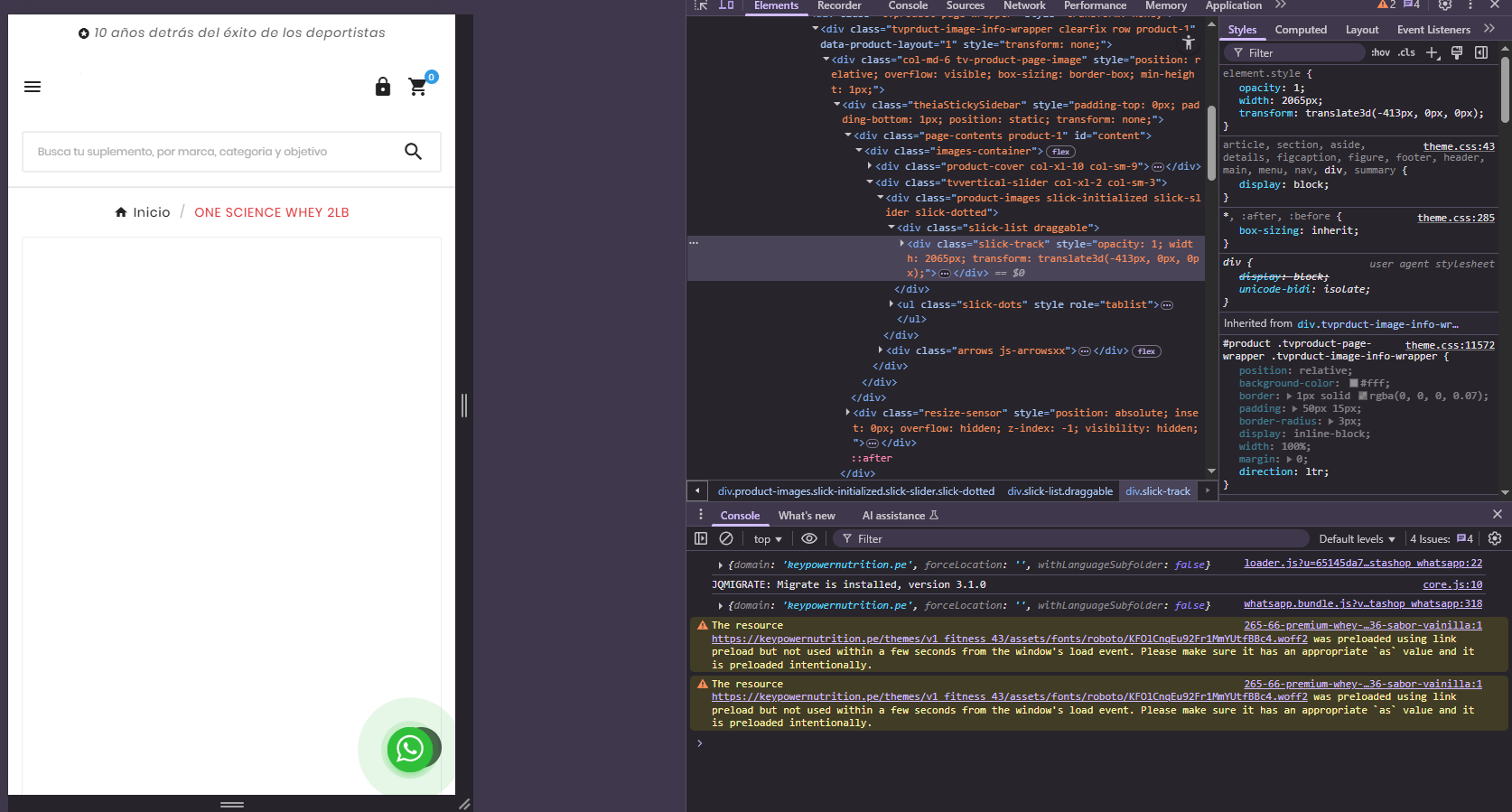The width and height of the screenshot is (1512, 812).
Task: Click the padlock account icon
Action: 383,87
